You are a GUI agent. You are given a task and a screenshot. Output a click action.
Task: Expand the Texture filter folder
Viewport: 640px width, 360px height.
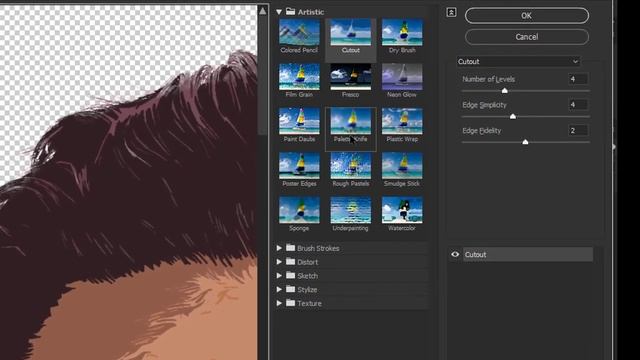click(279, 303)
